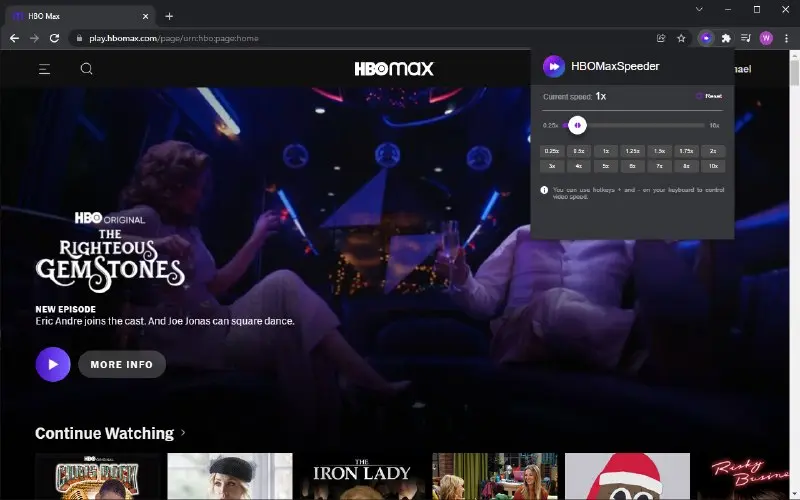The height and width of the screenshot is (500, 800).
Task: Play The Righteous Gemstones with purple play button
Action: [x=53, y=364]
